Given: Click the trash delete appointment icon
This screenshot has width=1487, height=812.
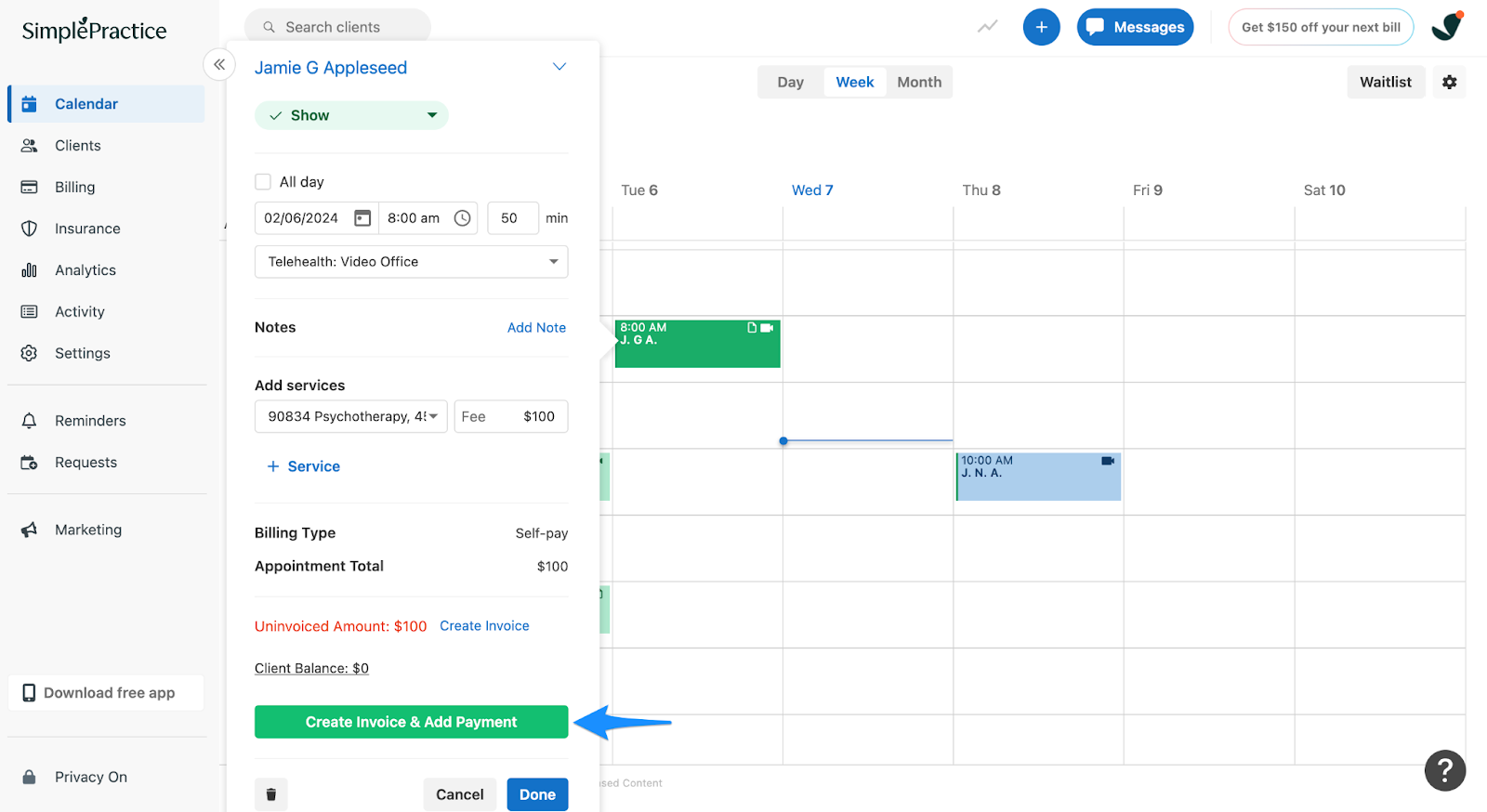Looking at the screenshot, I should point(271,794).
